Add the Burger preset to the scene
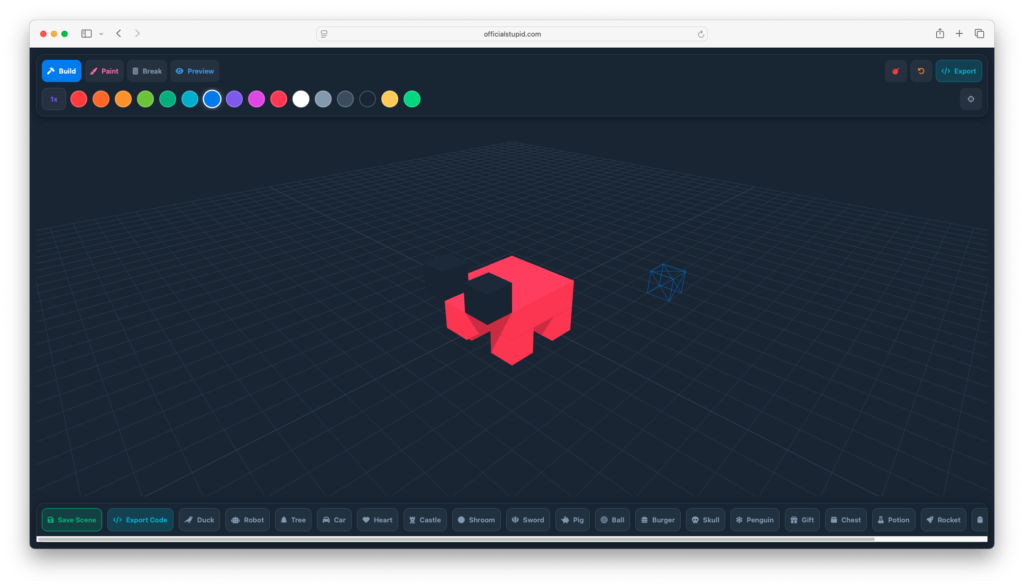The image size is (1024, 588). [657, 519]
